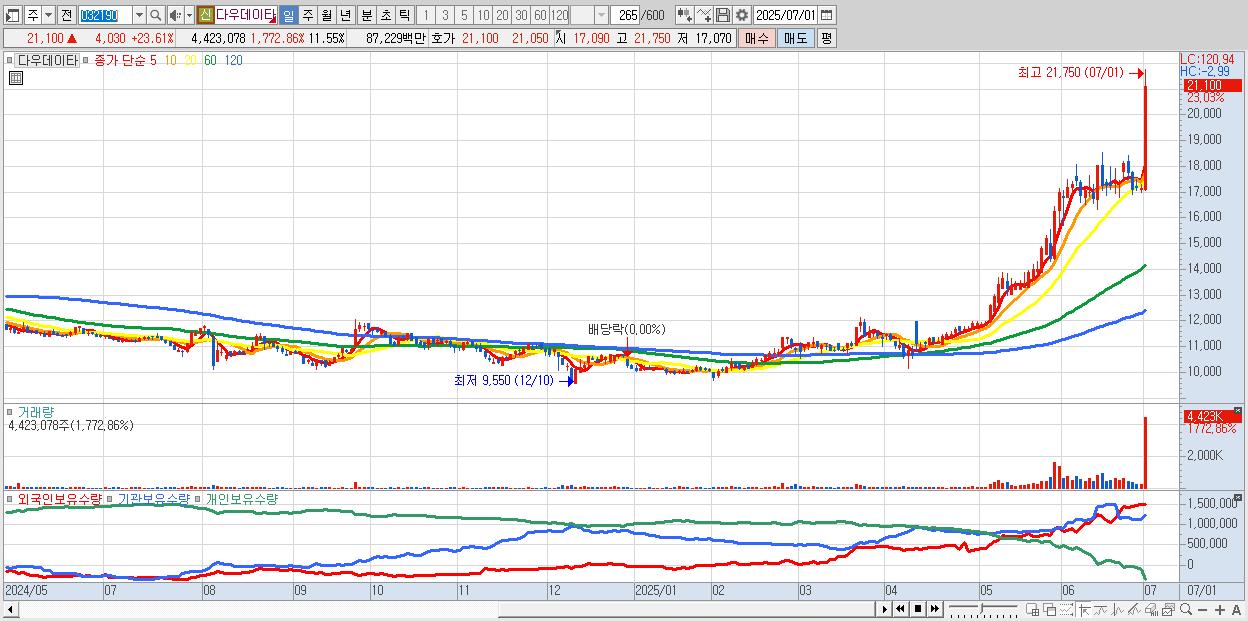Click the 거래량 volume legend label

click(35, 411)
